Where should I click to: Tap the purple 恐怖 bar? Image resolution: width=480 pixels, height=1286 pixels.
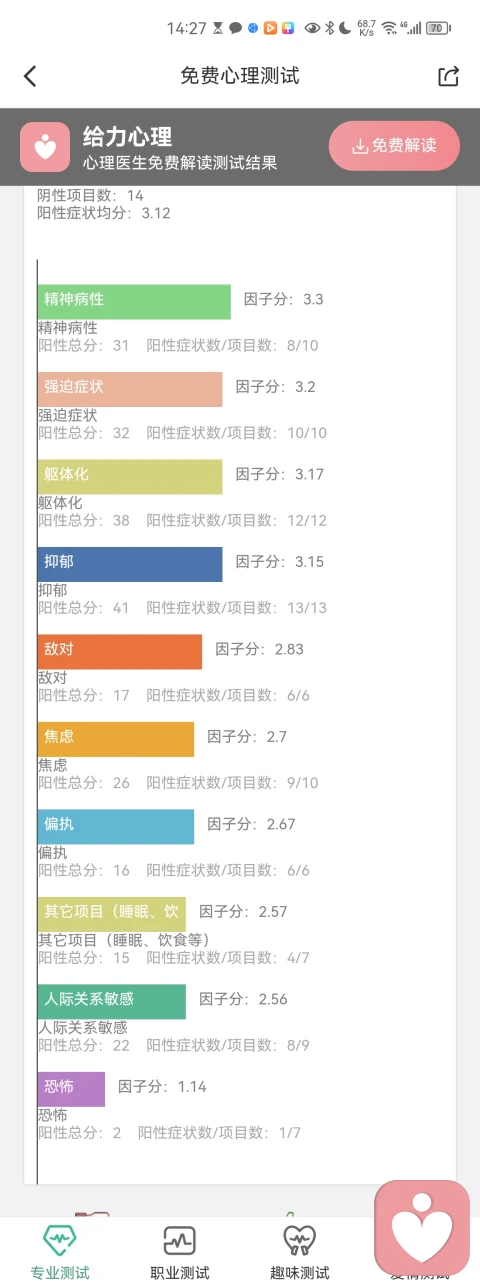point(71,1089)
